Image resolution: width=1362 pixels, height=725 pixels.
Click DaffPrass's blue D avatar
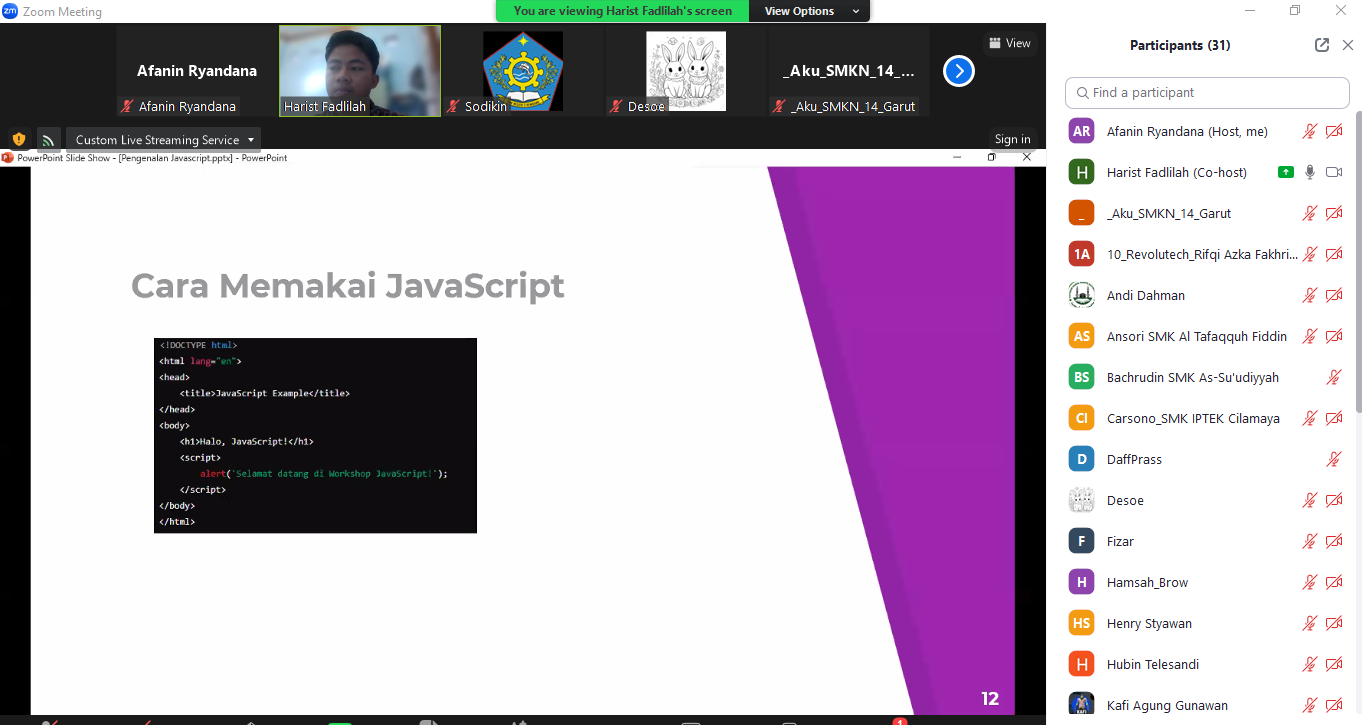(1081, 459)
